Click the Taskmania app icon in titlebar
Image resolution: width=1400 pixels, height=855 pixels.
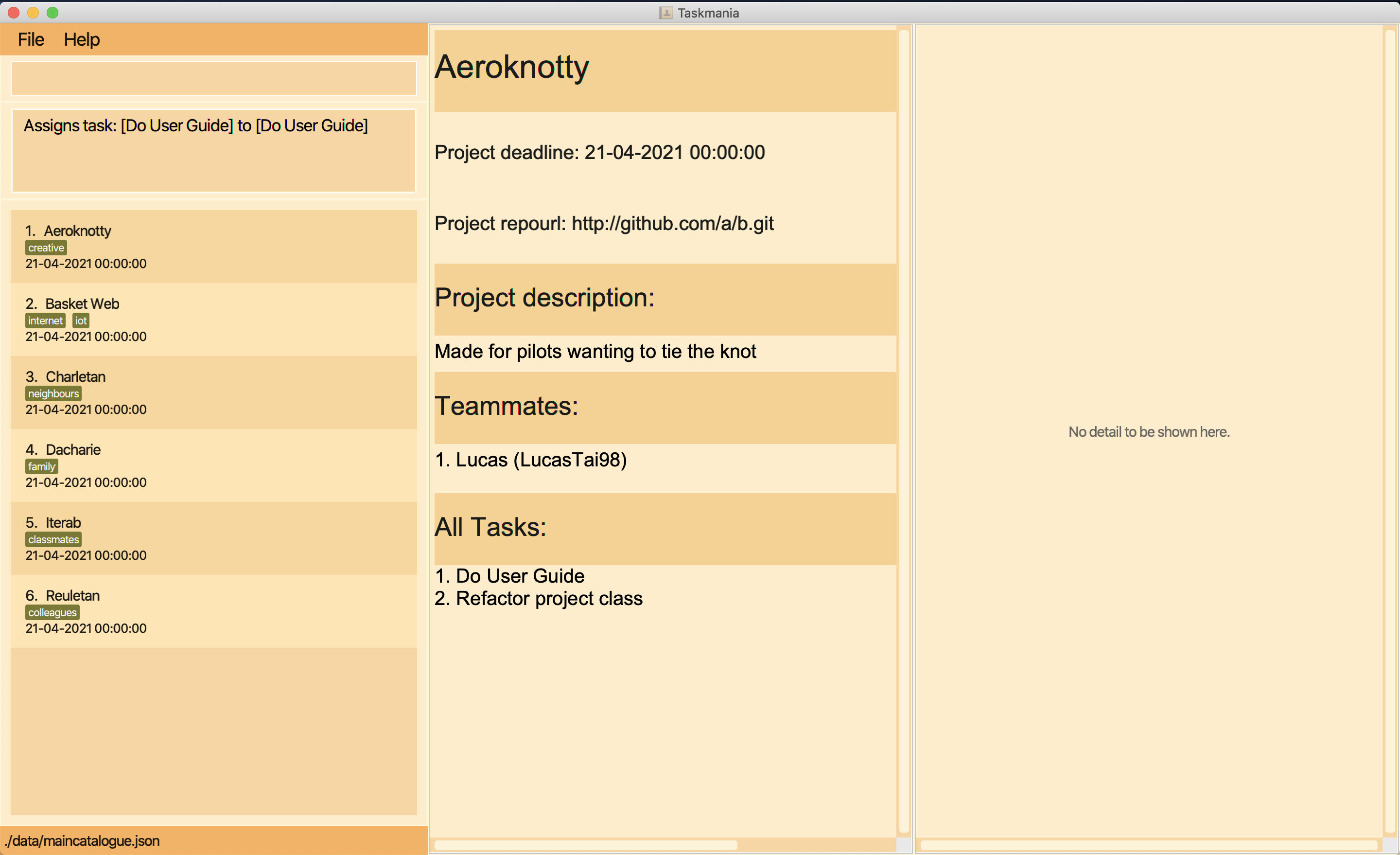[x=660, y=13]
